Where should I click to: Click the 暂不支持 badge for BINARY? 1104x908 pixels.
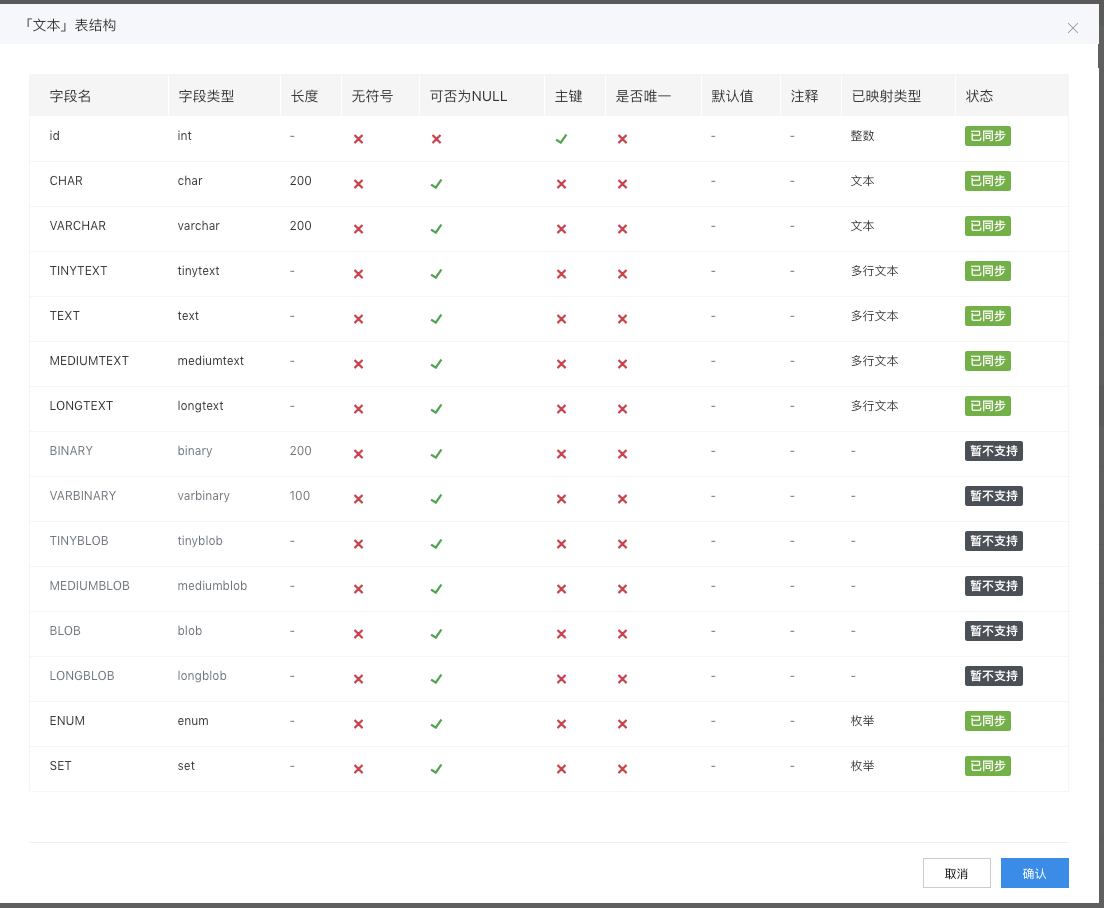(993, 451)
